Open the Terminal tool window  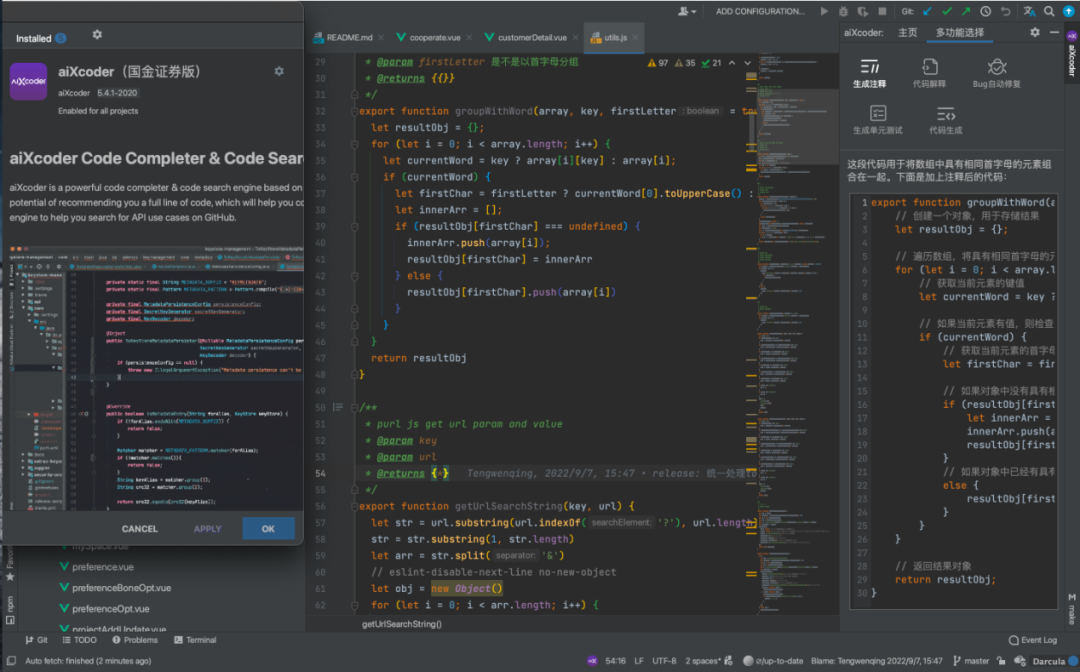click(195, 640)
